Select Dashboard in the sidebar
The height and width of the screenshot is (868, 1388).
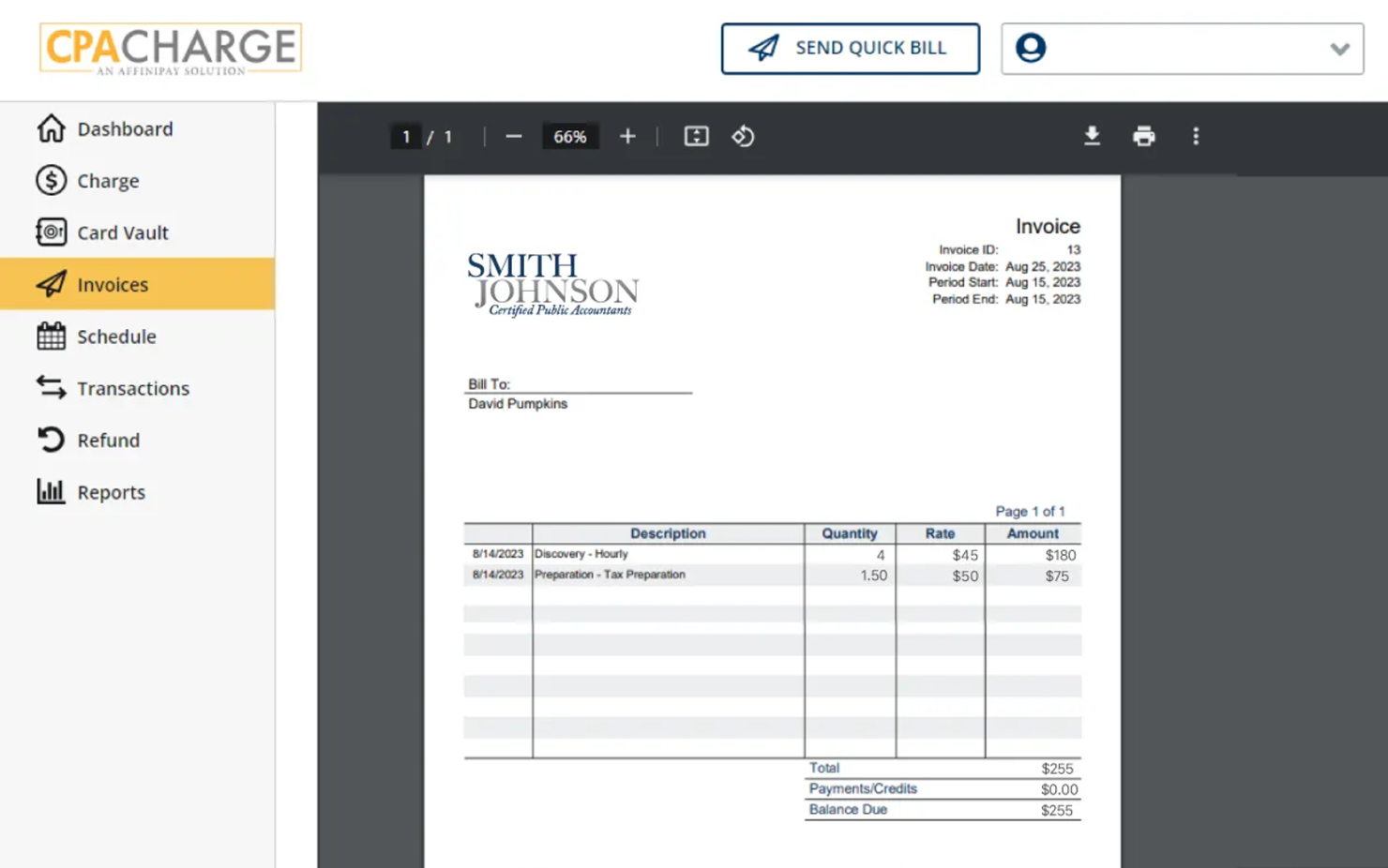coord(124,128)
